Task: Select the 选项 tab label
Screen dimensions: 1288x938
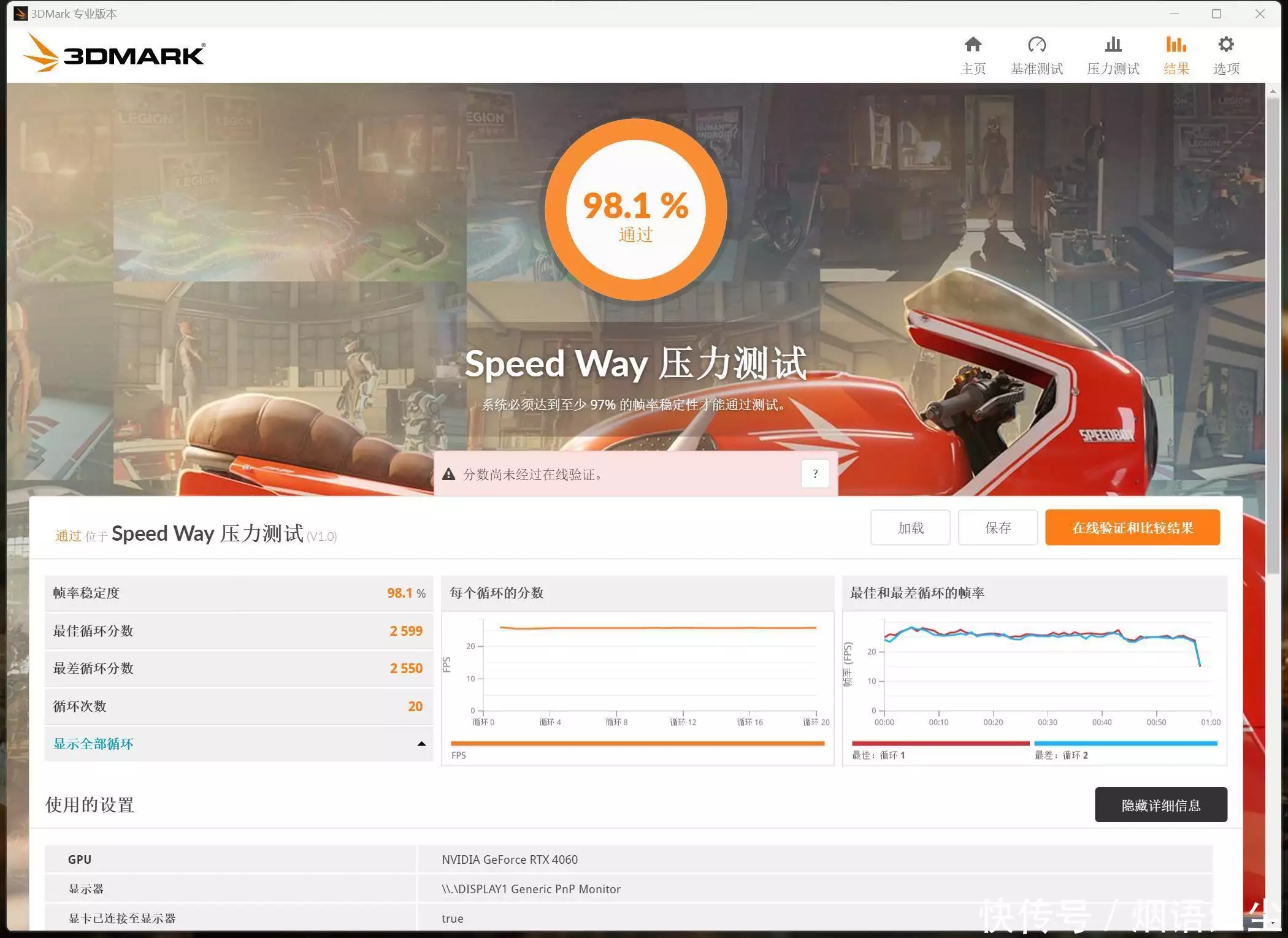Action: coord(1225,69)
